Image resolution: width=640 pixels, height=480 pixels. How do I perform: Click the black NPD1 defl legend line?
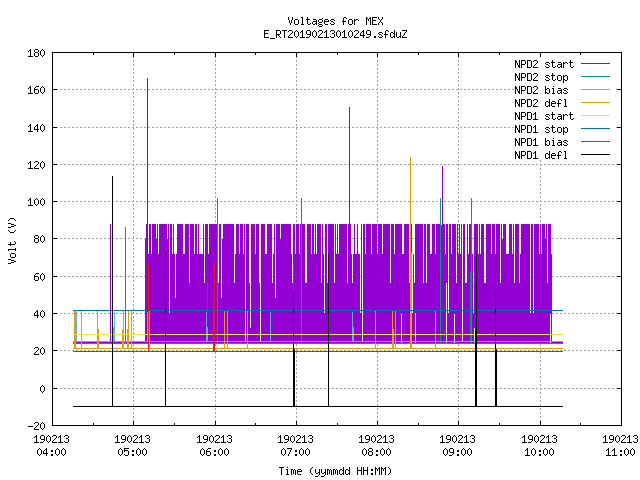click(x=595, y=155)
